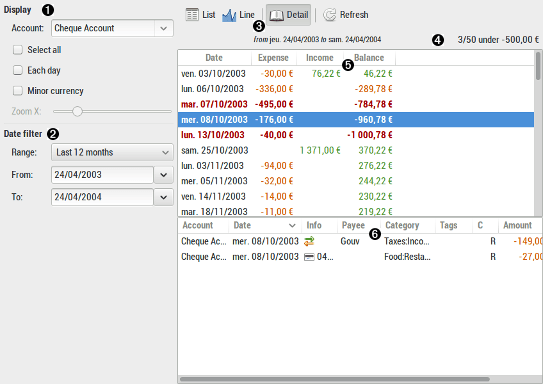The height and width of the screenshot is (384, 545).
Task: Click the C status column header
Action: [x=485, y=226]
